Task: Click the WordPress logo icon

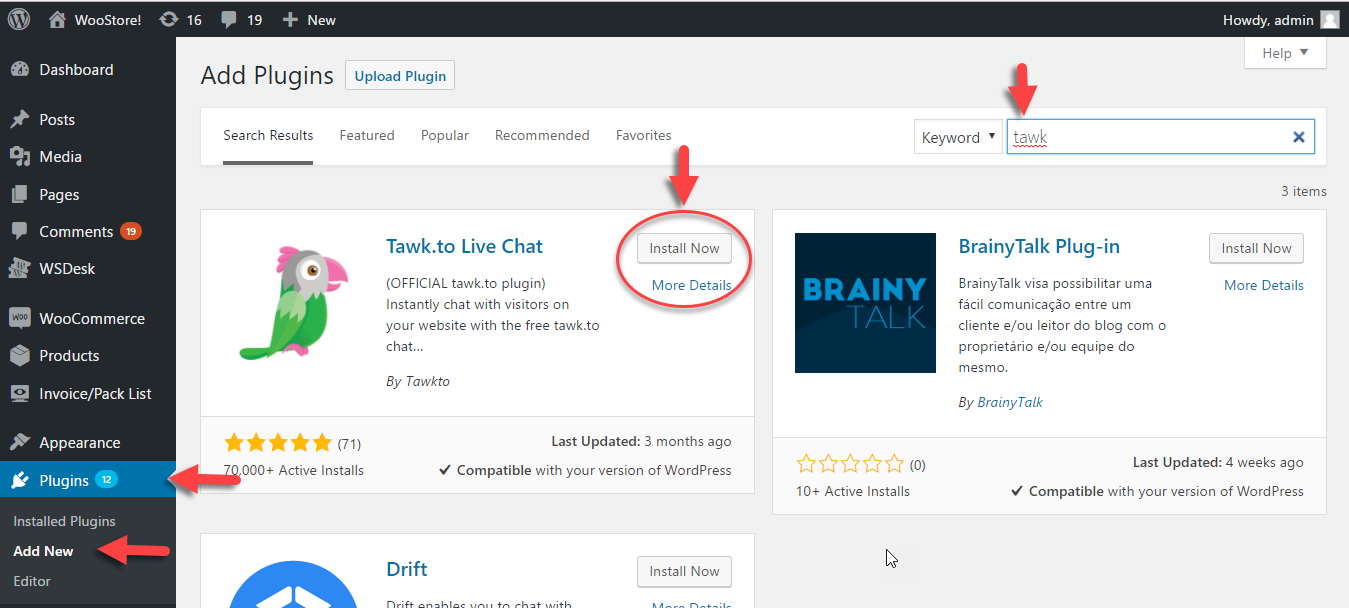Action: coord(19,19)
